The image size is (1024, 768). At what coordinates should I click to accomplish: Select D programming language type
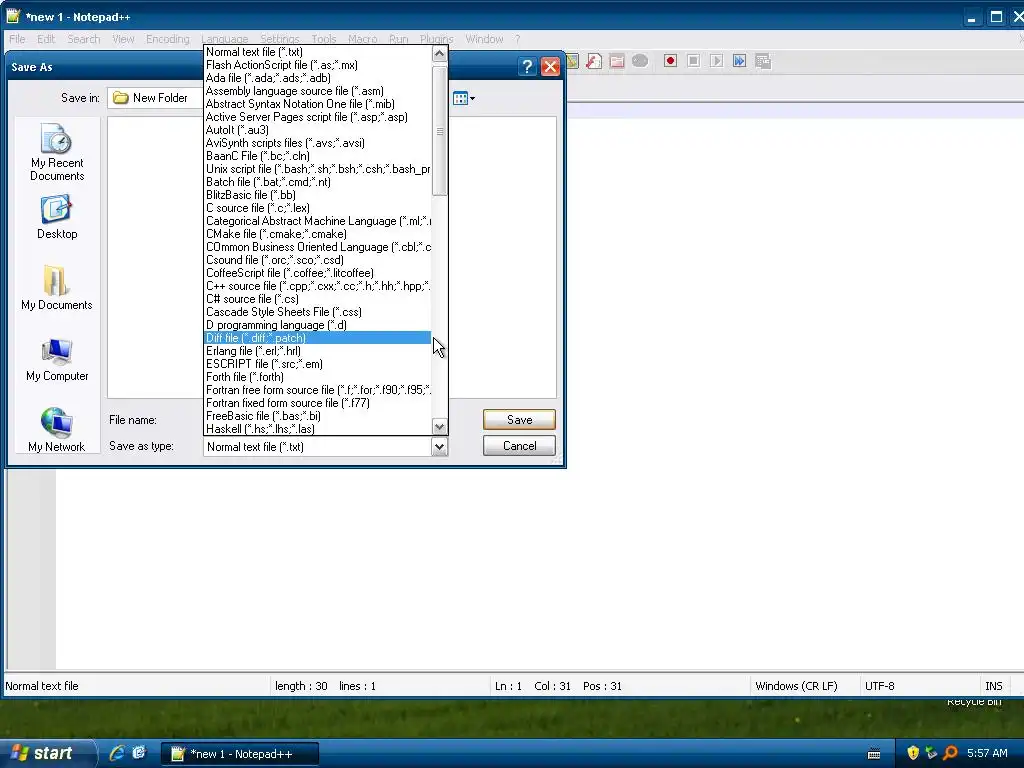[317, 325]
